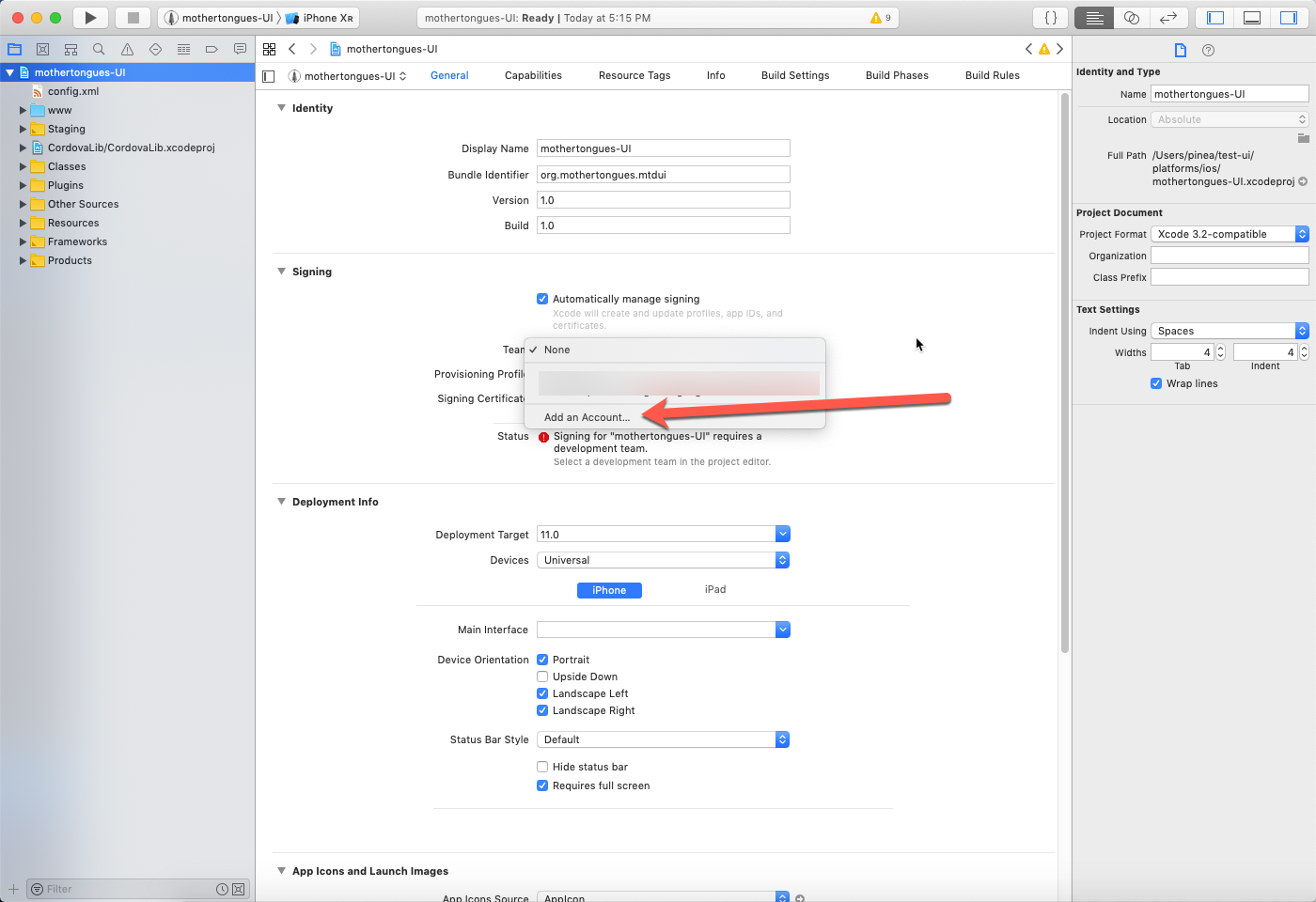Image resolution: width=1316 pixels, height=902 pixels.
Task: Open the Test navigator diamond icon
Action: [155, 49]
